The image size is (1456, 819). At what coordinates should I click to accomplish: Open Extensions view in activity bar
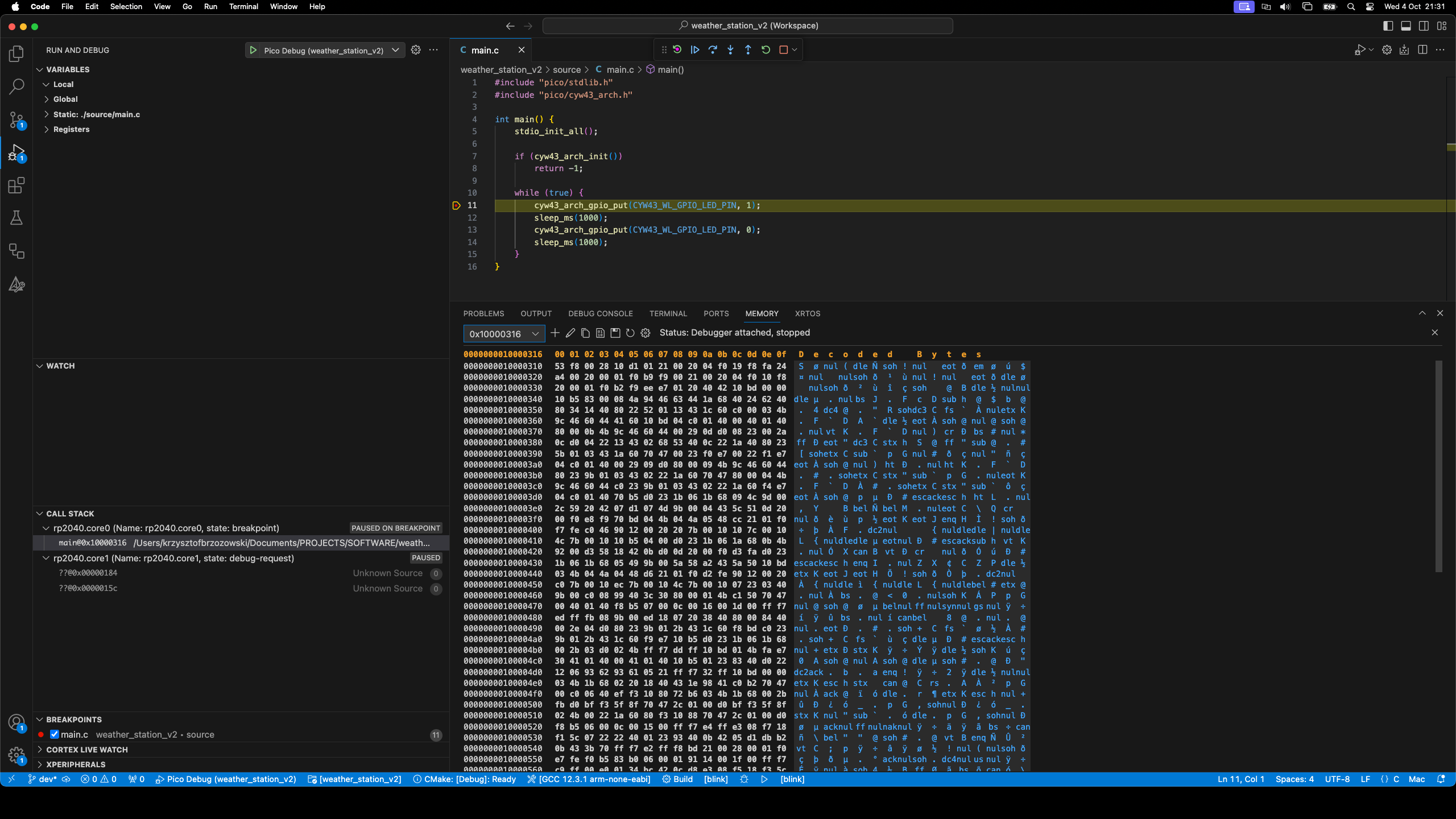[x=16, y=185]
